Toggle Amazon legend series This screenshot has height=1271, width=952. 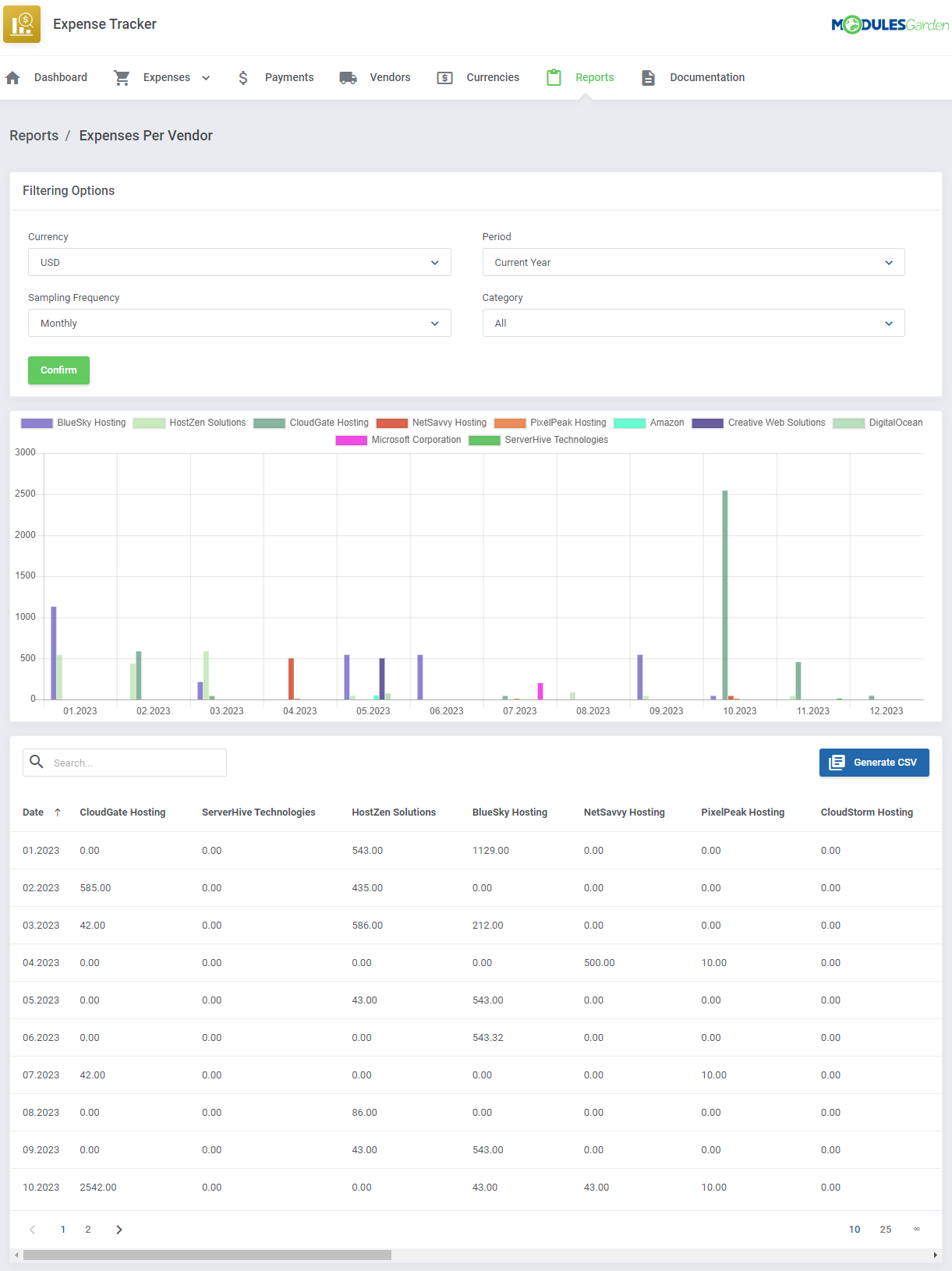[649, 423]
